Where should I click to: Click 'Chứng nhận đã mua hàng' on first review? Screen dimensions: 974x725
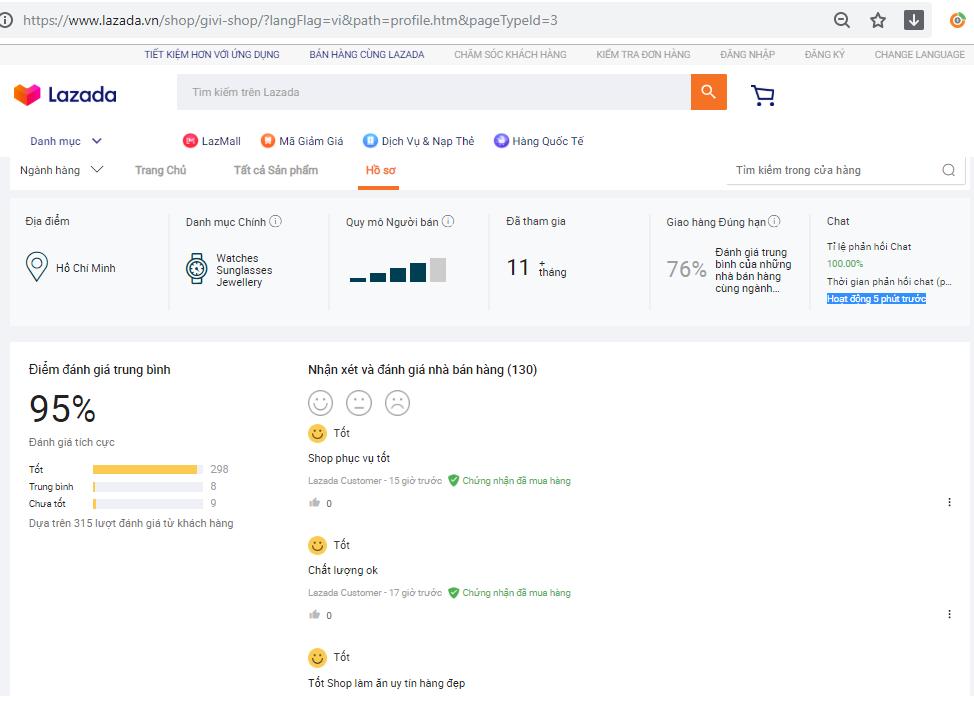click(x=516, y=480)
